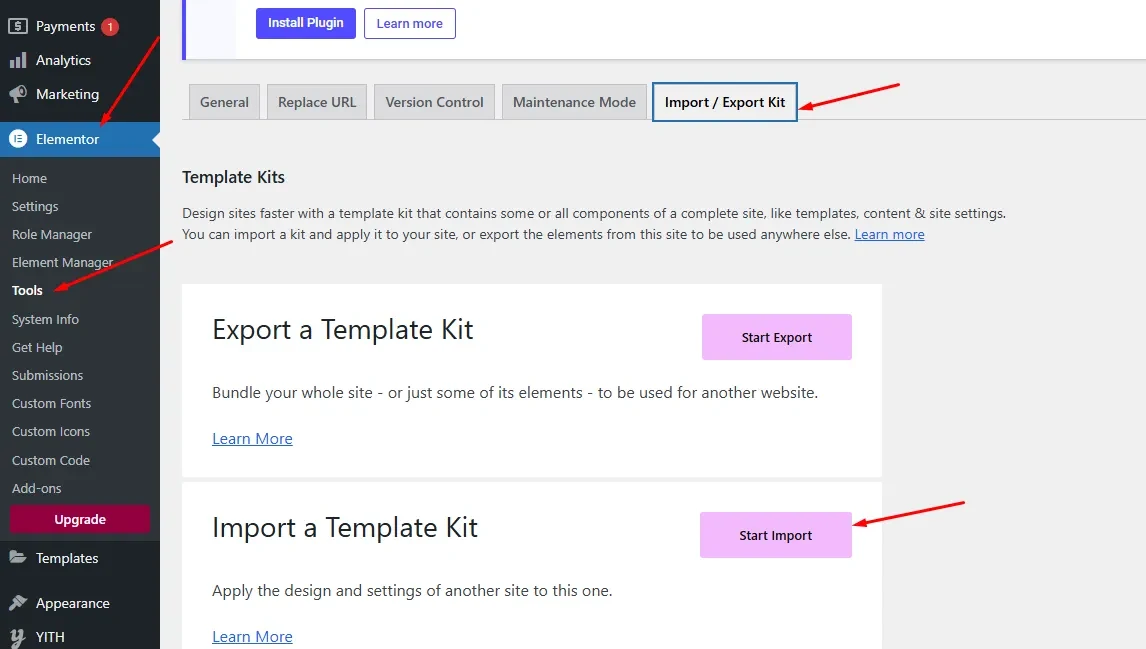This screenshot has height=649, width=1146.
Task: Click the Export a Template Kit title
Action: pos(343,330)
